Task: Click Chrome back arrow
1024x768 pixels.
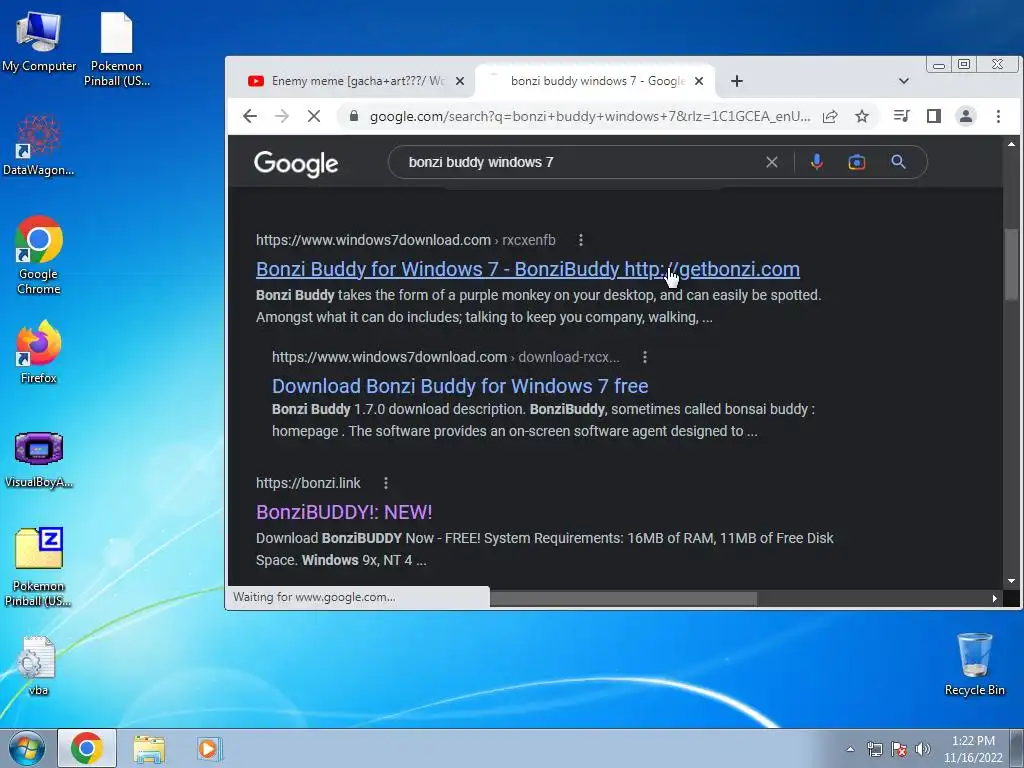Action: tap(250, 116)
